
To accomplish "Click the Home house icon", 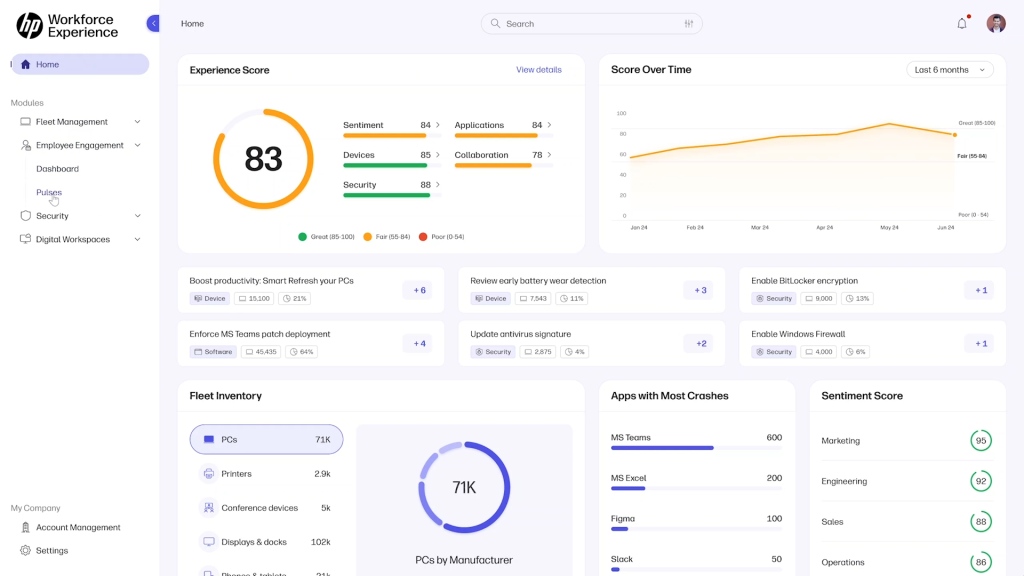I will 25,64.
